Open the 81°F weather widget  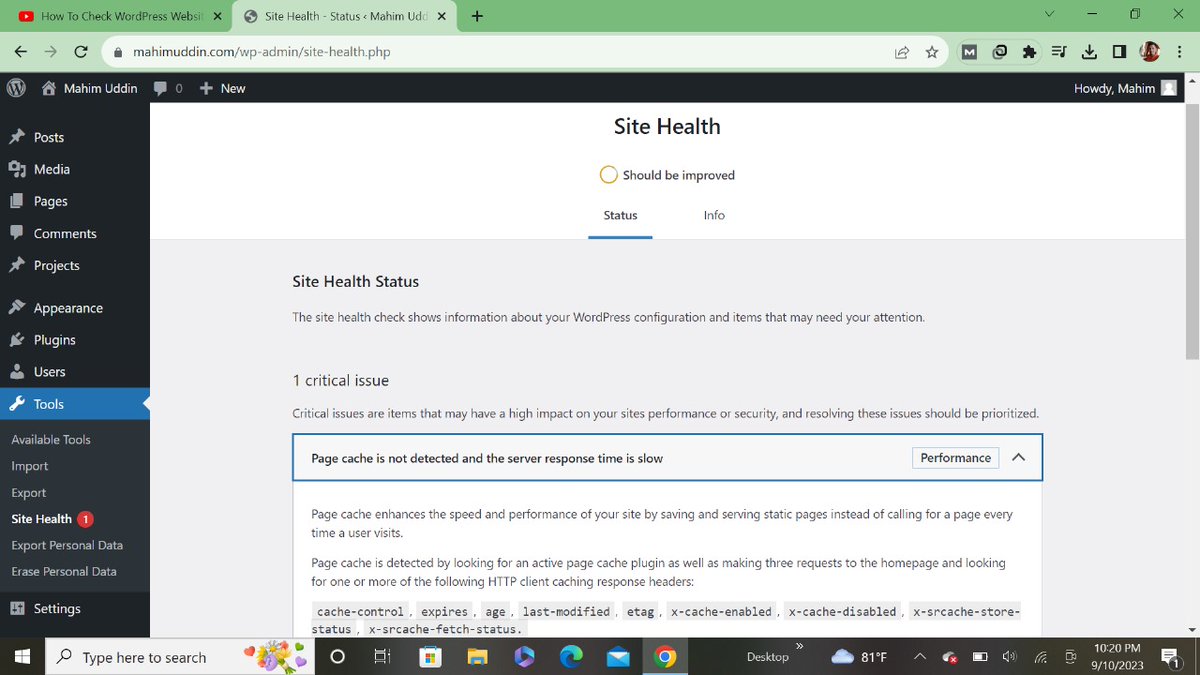click(860, 657)
